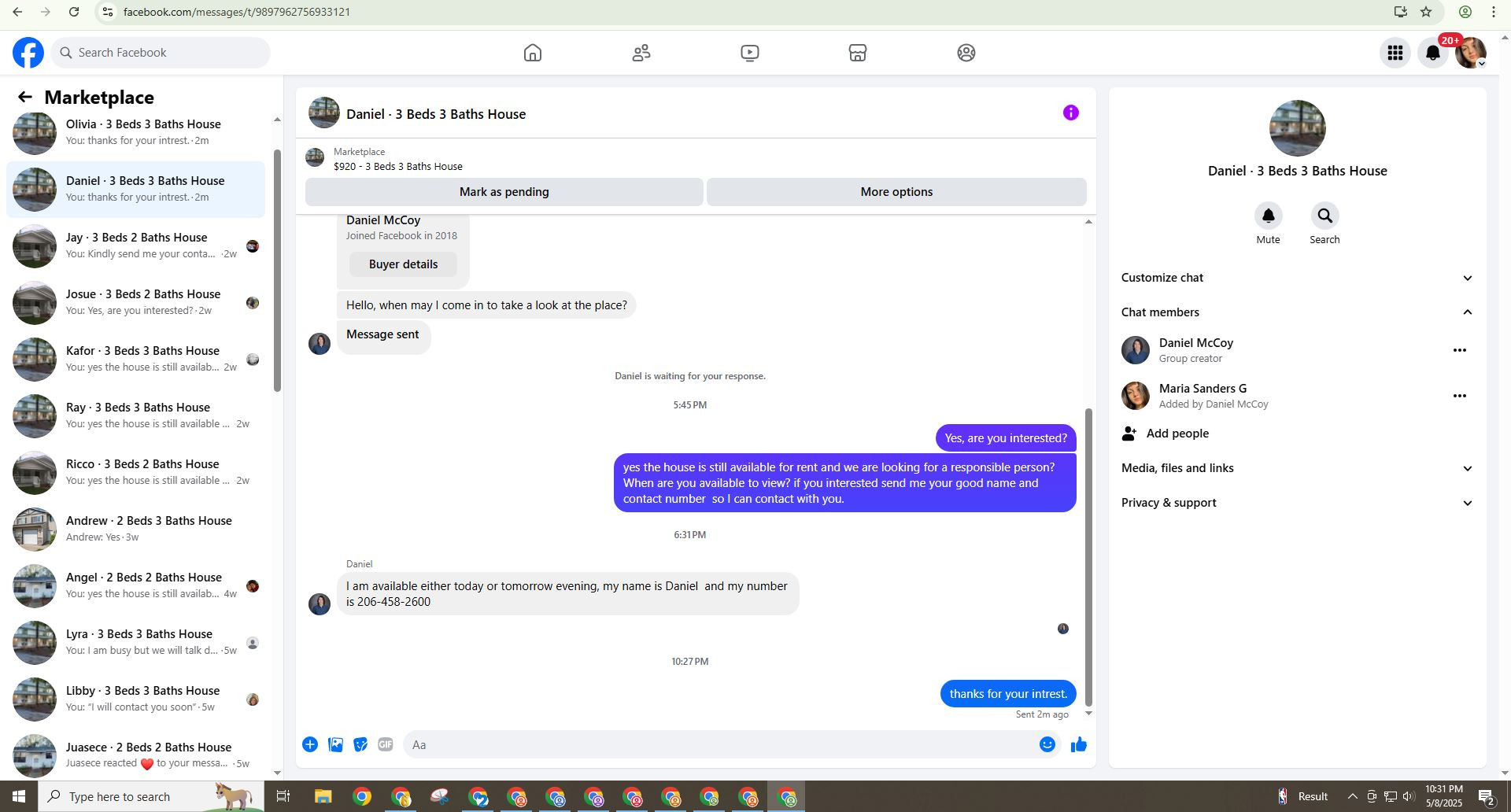Screen dimensions: 1511x812
Task: Mute the Daniel chat with bell icon
Action: point(1268,216)
